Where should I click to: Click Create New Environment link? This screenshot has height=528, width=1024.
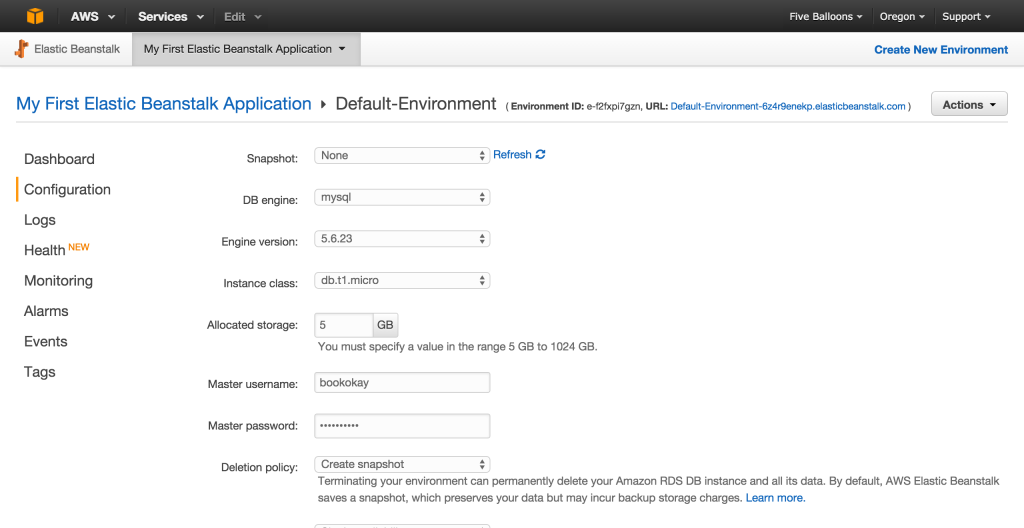(x=941, y=50)
